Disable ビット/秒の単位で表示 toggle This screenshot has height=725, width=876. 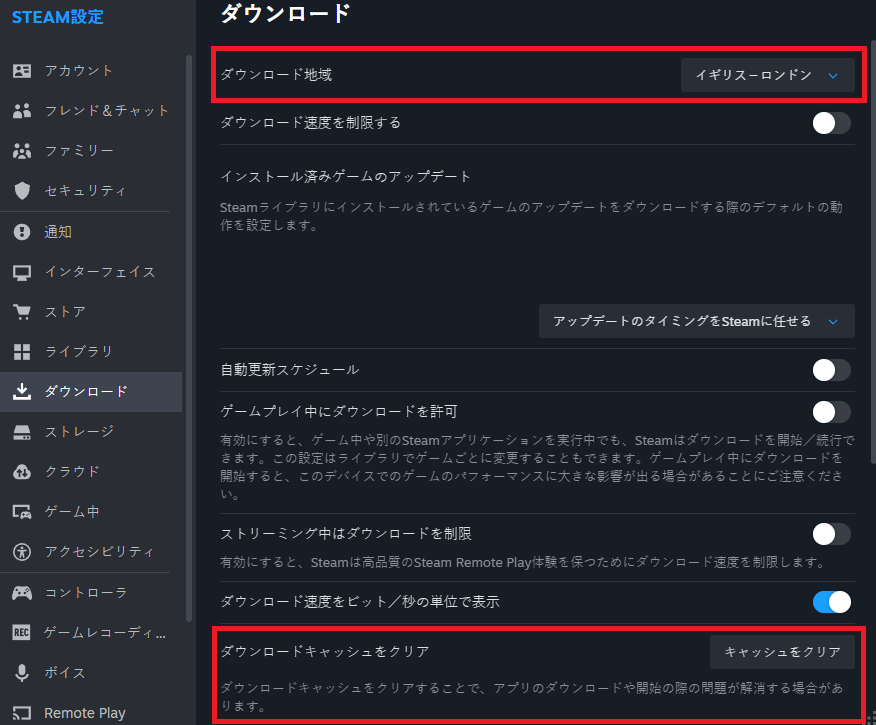tap(831, 602)
